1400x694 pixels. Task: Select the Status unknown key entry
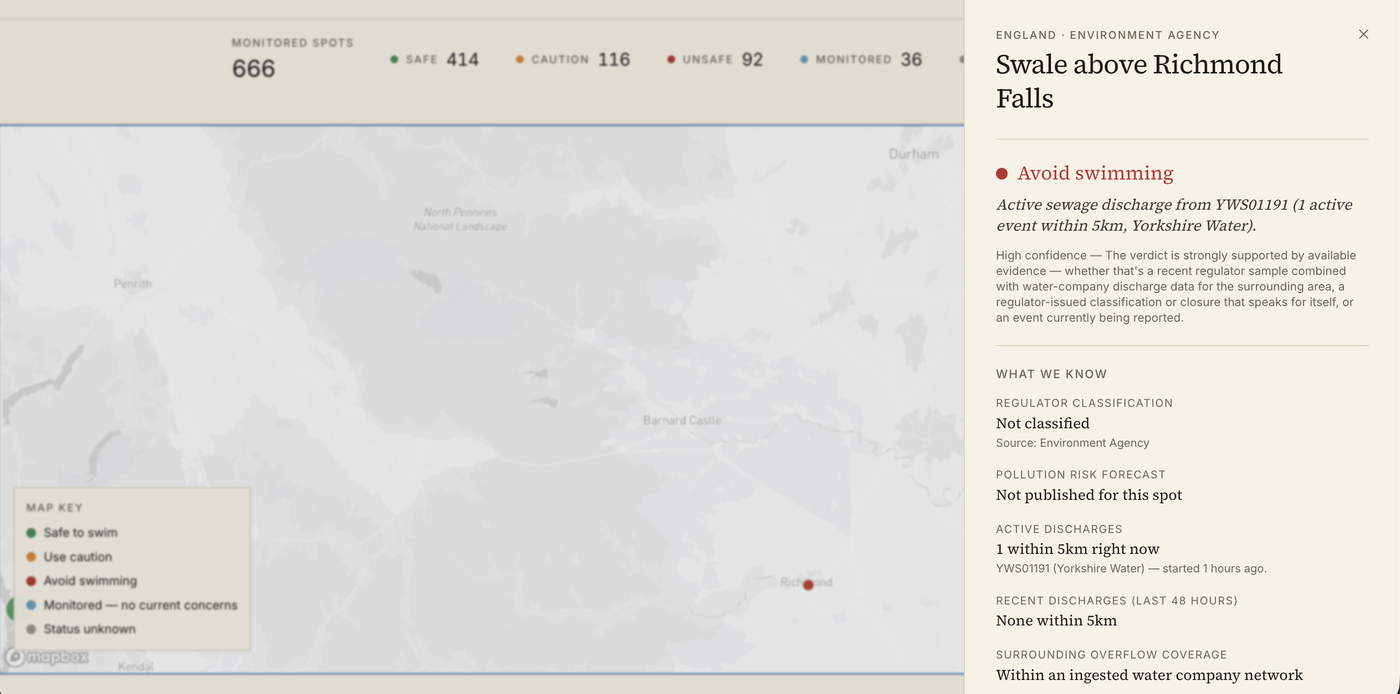click(x=80, y=629)
